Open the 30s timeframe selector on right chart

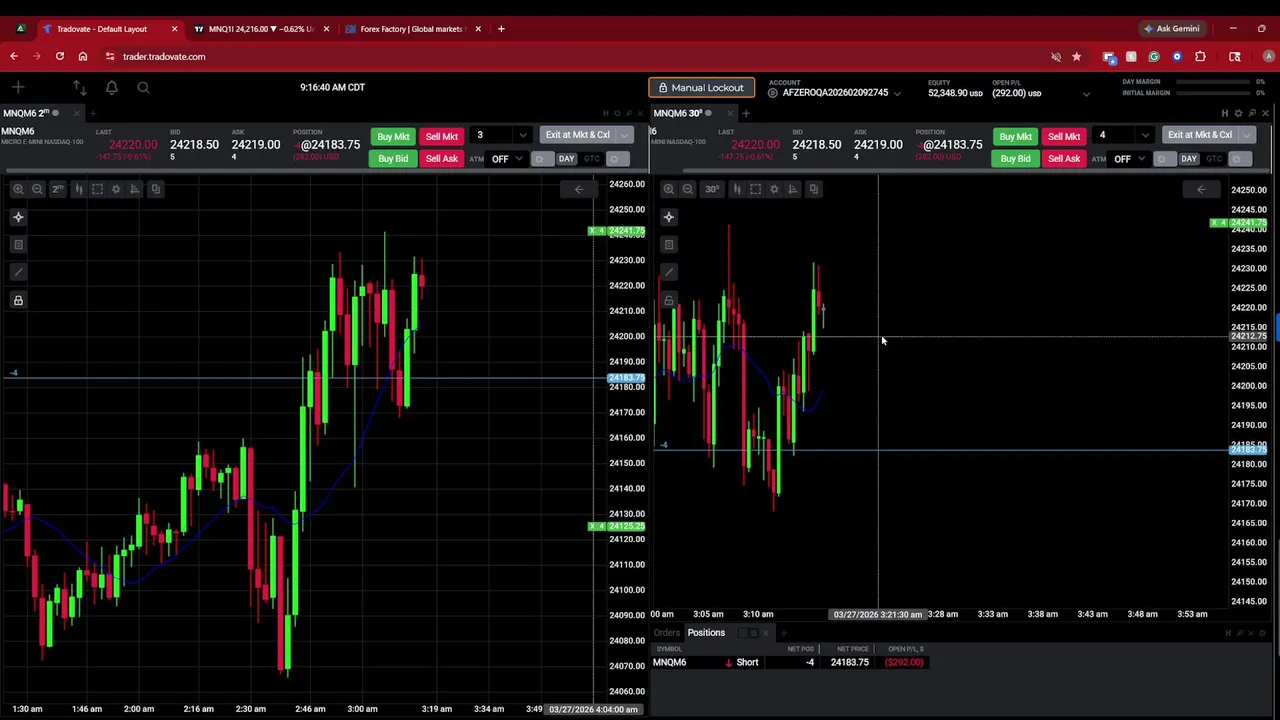tap(711, 189)
